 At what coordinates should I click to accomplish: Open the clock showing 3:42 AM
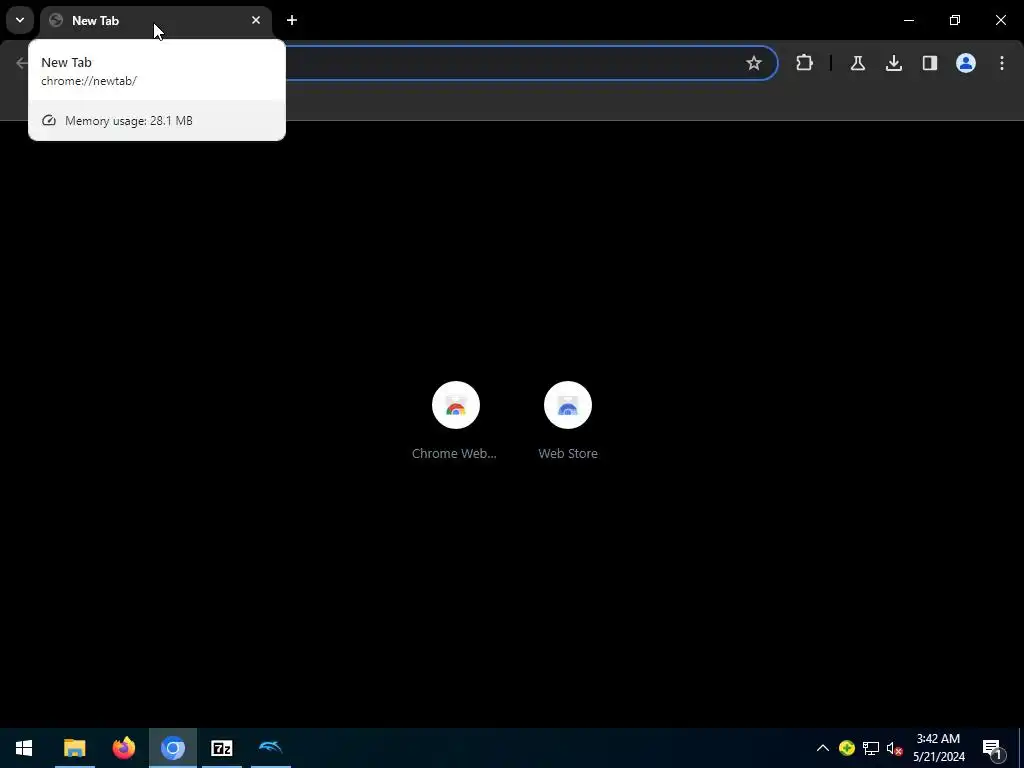click(x=938, y=748)
